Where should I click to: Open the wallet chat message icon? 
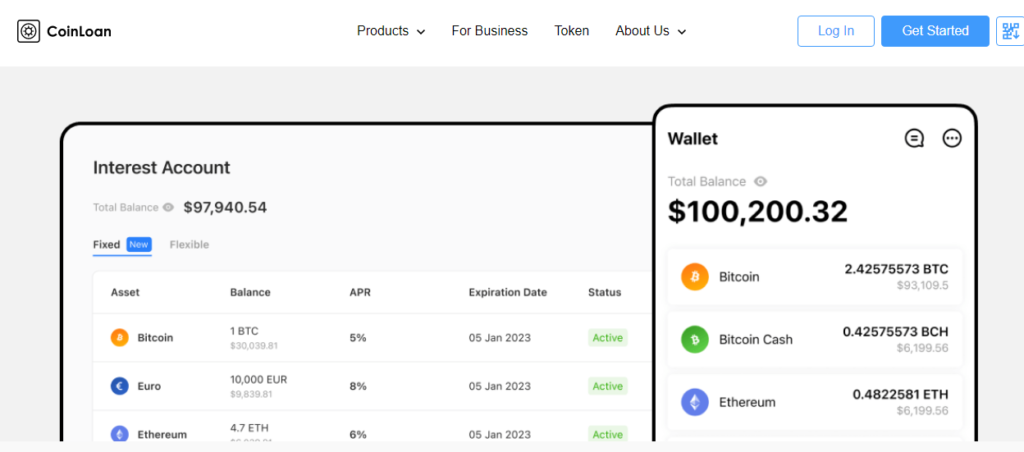(914, 138)
